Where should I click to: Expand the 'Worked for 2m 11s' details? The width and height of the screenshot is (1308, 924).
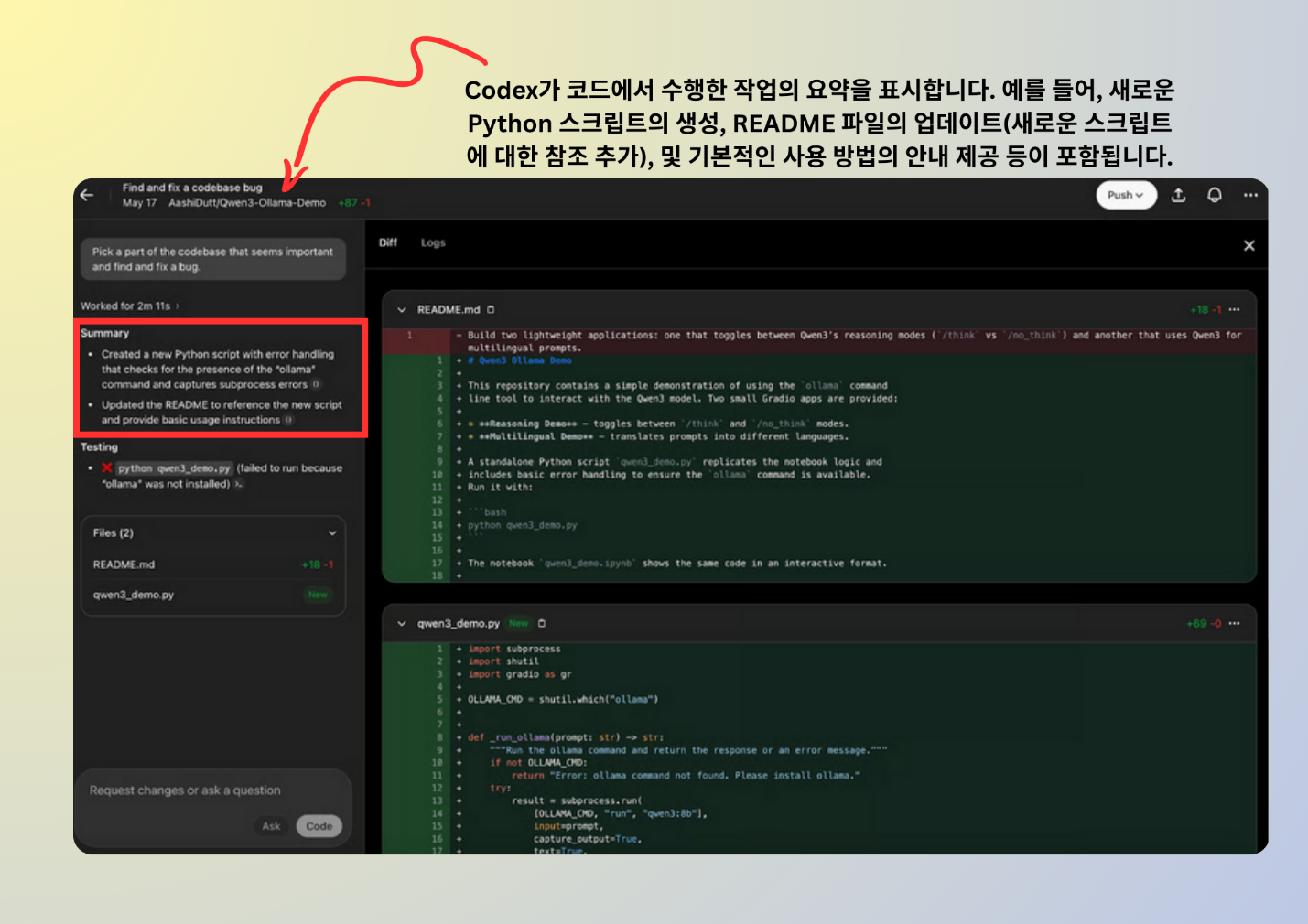(x=130, y=306)
